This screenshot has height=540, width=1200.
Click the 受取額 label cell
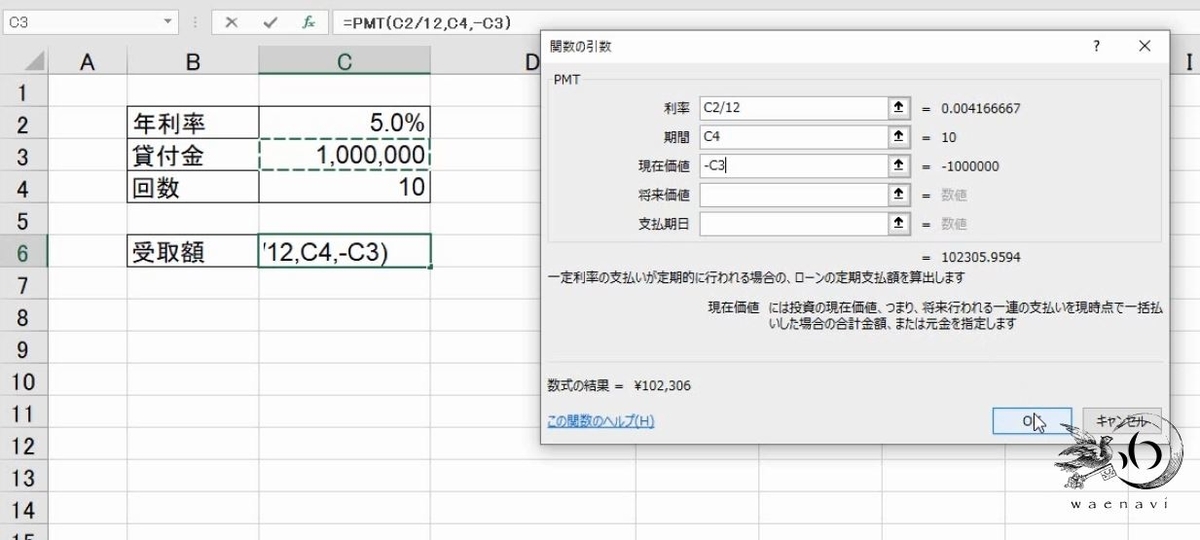(193, 252)
